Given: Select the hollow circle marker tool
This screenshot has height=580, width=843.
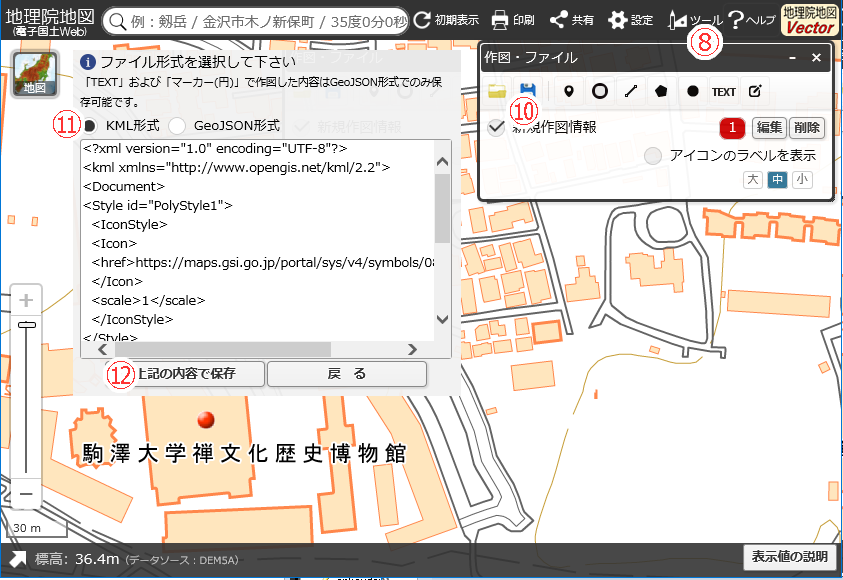Looking at the screenshot, I should [600, 91].
